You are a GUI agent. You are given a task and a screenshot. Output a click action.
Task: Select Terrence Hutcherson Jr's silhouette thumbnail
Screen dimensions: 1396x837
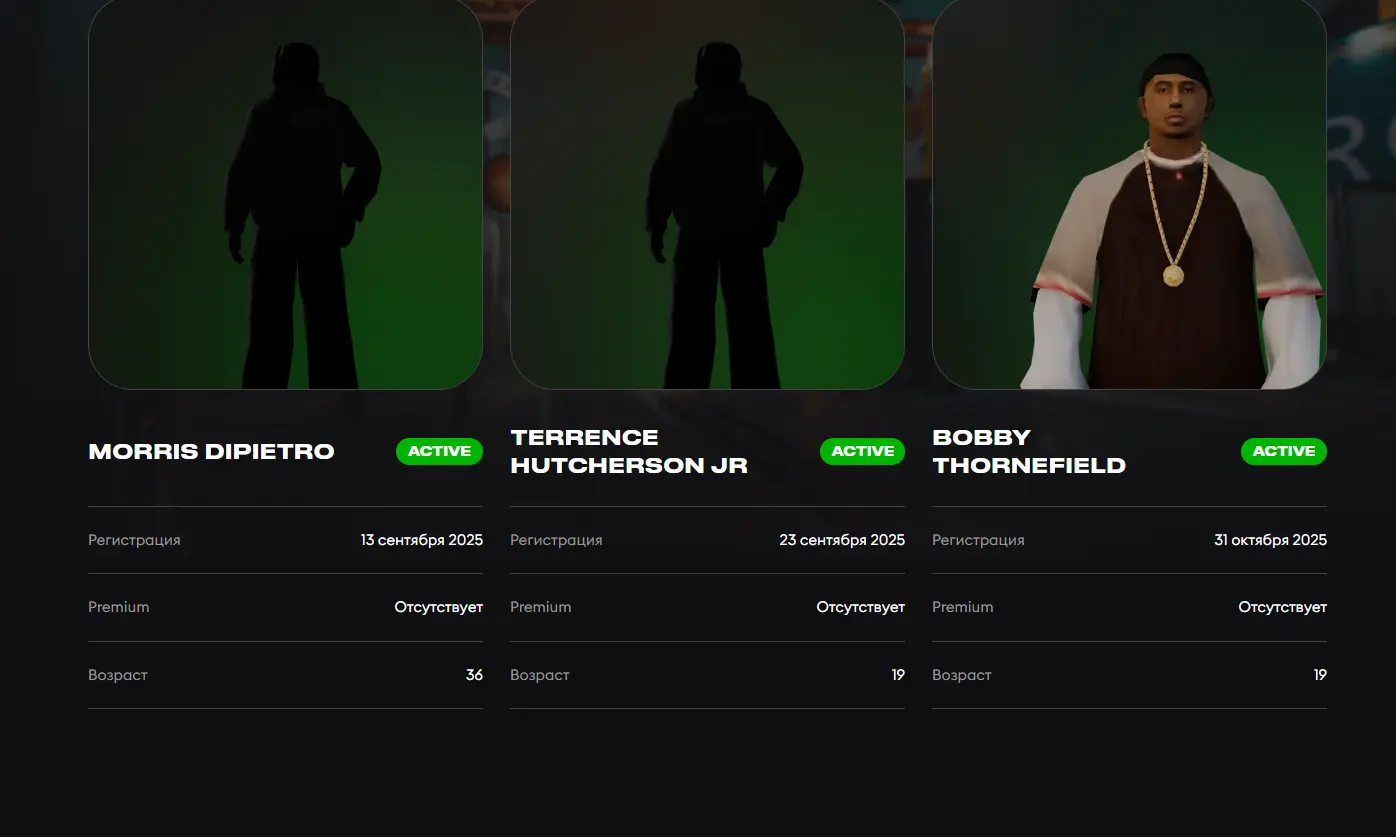pyautogui.click(x=707, y=195)
